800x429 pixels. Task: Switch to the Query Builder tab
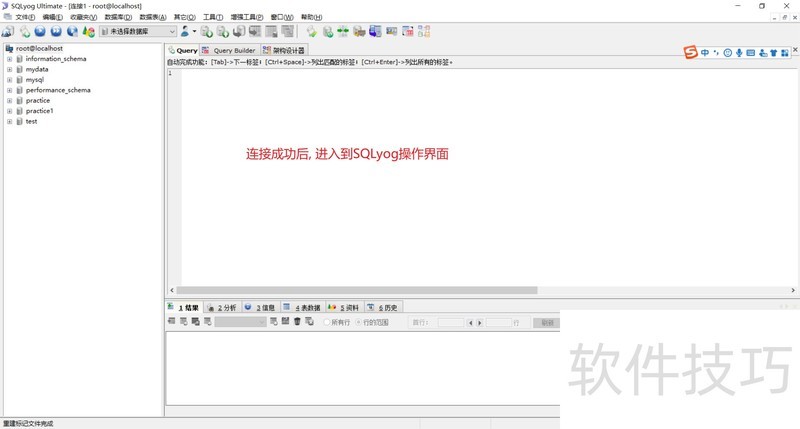pyautogui.click(x=230, y=51)
